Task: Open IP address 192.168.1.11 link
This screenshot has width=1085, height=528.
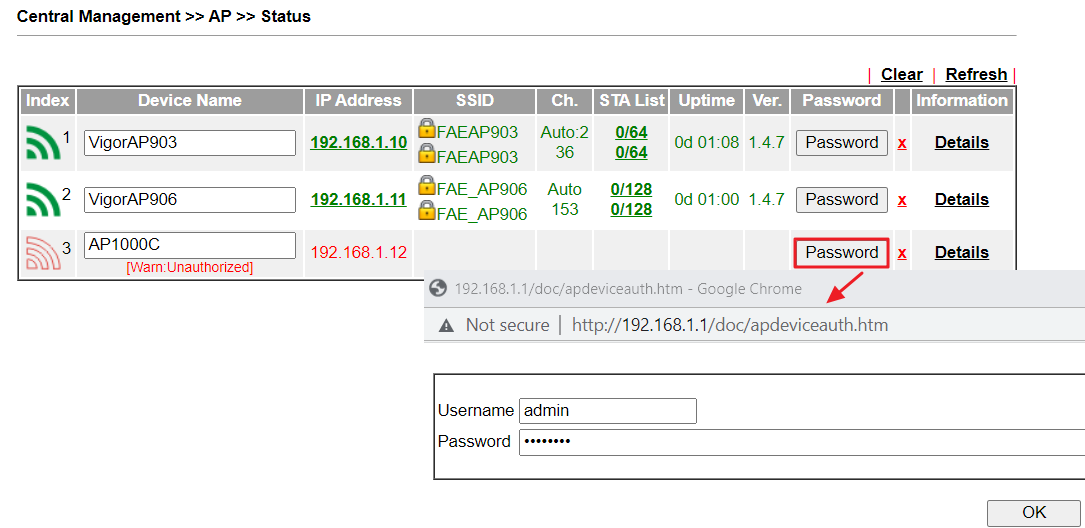Action: pyautogui.click(x=358, y=199)
